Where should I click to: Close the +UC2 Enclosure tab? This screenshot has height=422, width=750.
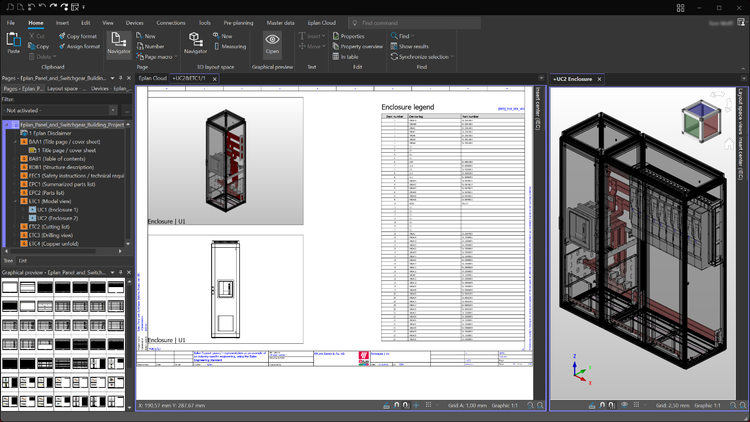point(599,79)
